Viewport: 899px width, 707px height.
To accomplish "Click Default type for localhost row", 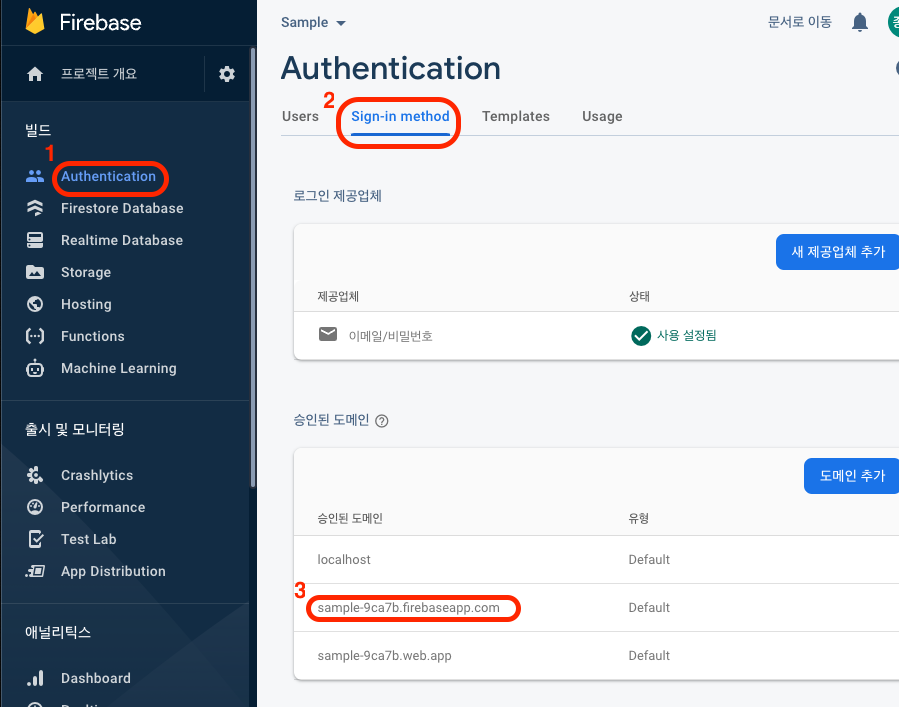I will click(x=649, y=560).
